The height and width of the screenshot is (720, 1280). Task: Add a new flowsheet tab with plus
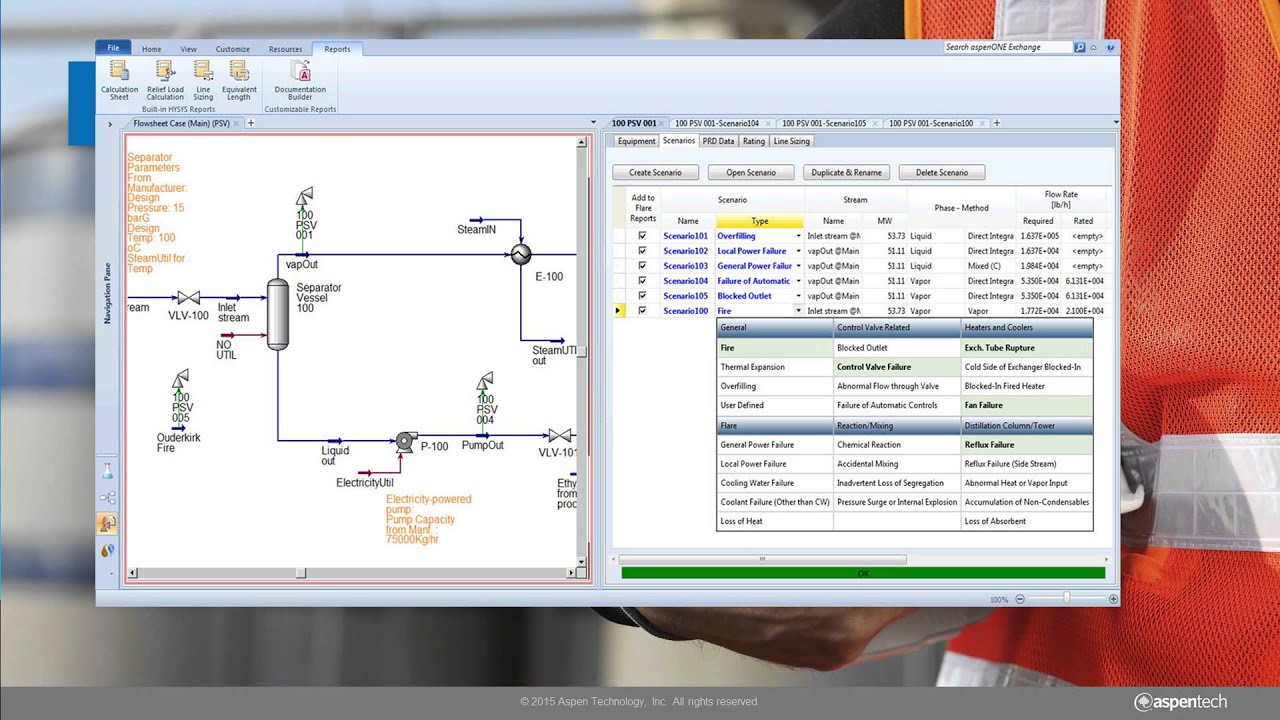[x=251, y=123]
